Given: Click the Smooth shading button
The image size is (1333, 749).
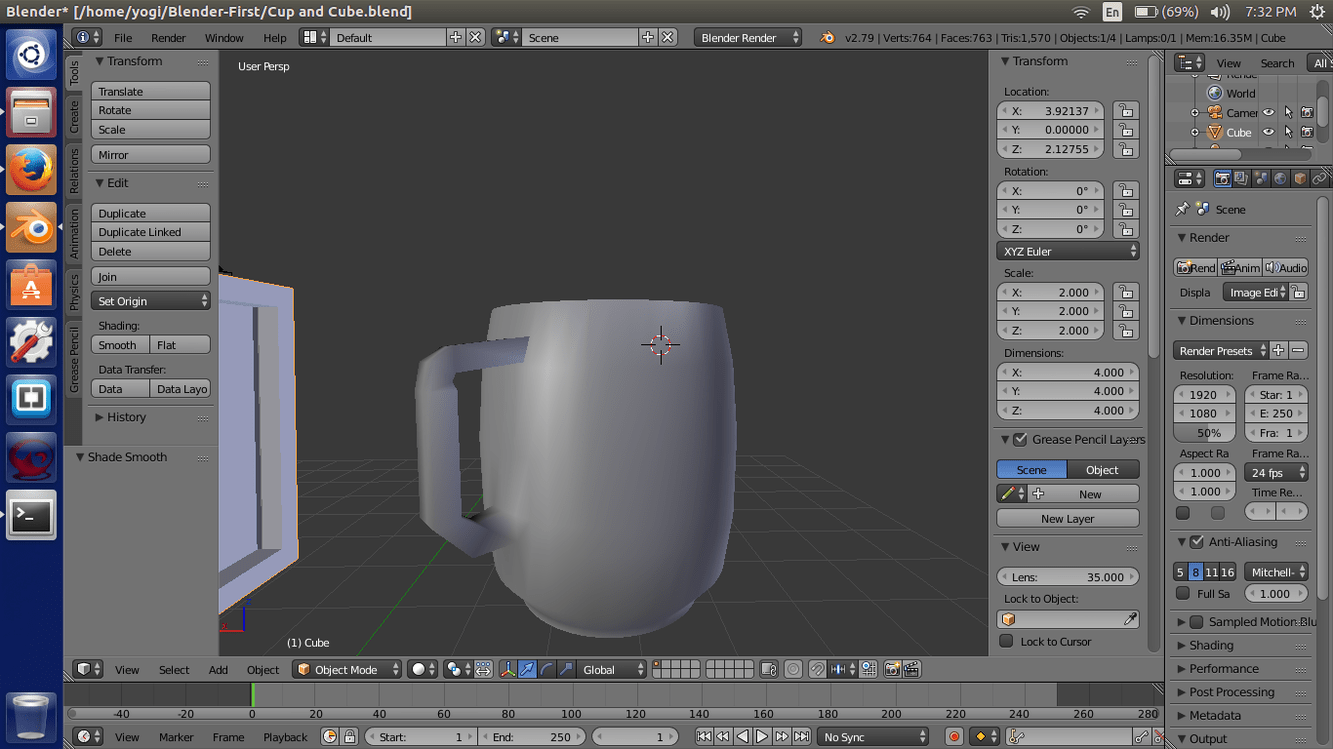Looking at the screenshot, I should click(x=119, y=345).
